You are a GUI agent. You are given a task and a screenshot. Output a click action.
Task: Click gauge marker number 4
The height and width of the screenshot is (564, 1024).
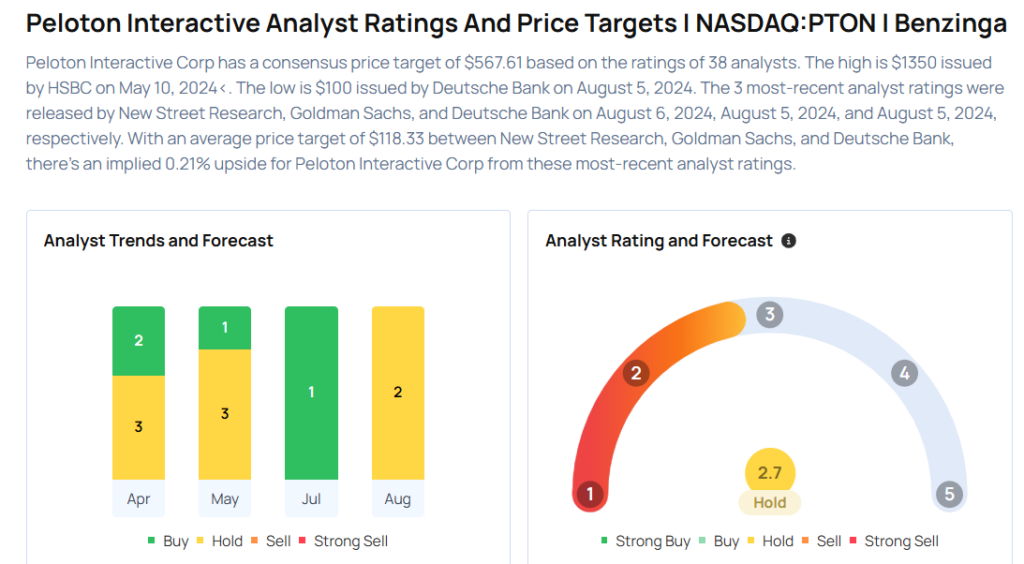click(x=904, y=374)
